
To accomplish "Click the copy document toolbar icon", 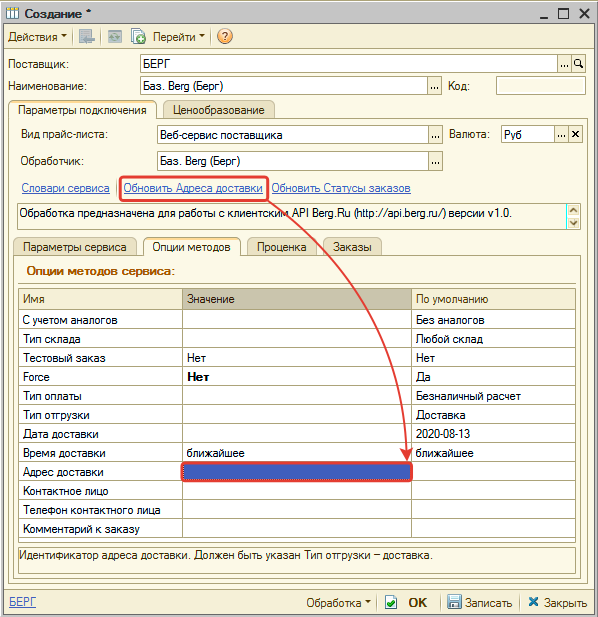I will tap(138, 37).
